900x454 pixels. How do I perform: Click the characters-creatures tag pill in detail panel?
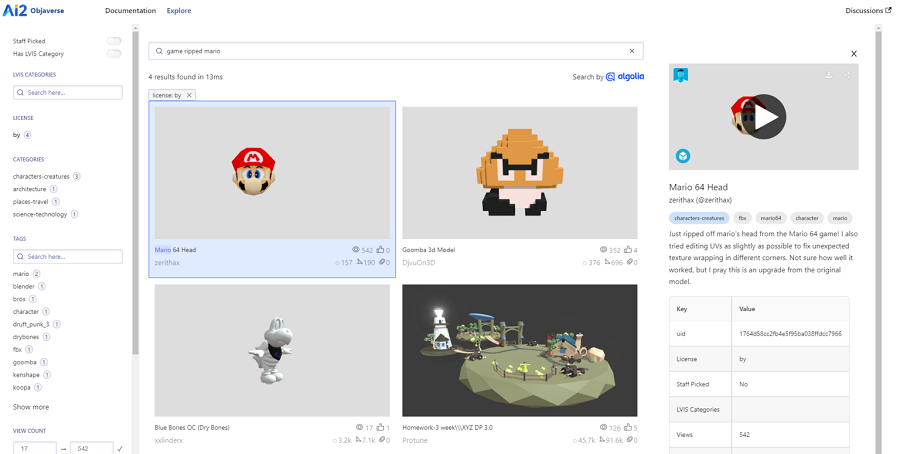[x=699, y=218]
